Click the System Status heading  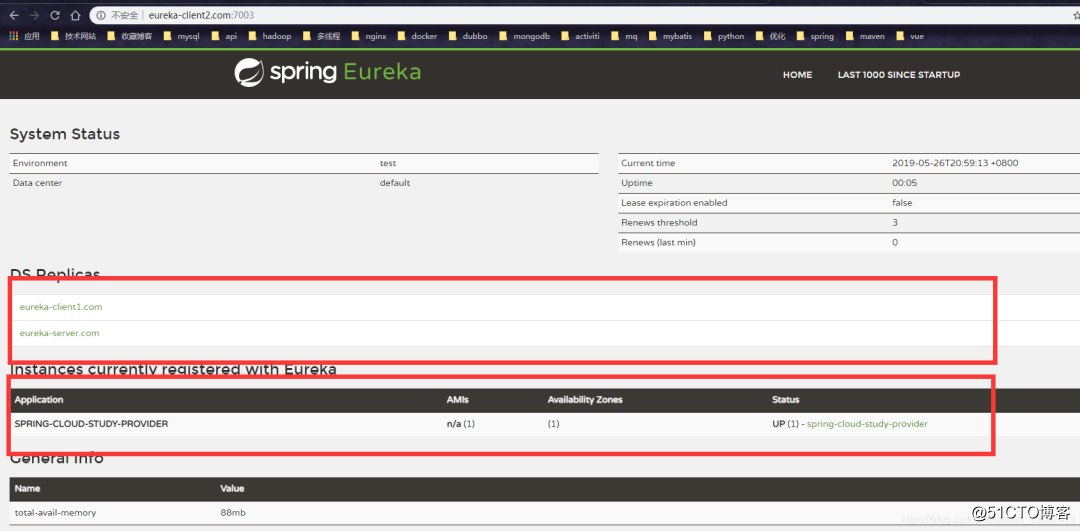click(x=65, y=134)
